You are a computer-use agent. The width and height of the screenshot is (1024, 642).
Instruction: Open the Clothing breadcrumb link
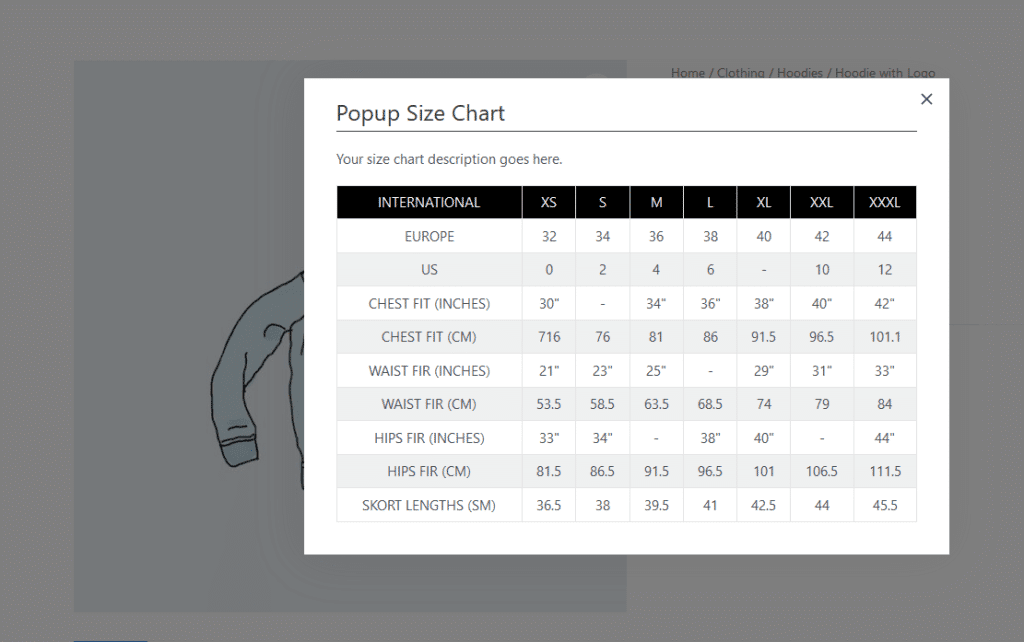pyautogui.click(x=740, y=73)
